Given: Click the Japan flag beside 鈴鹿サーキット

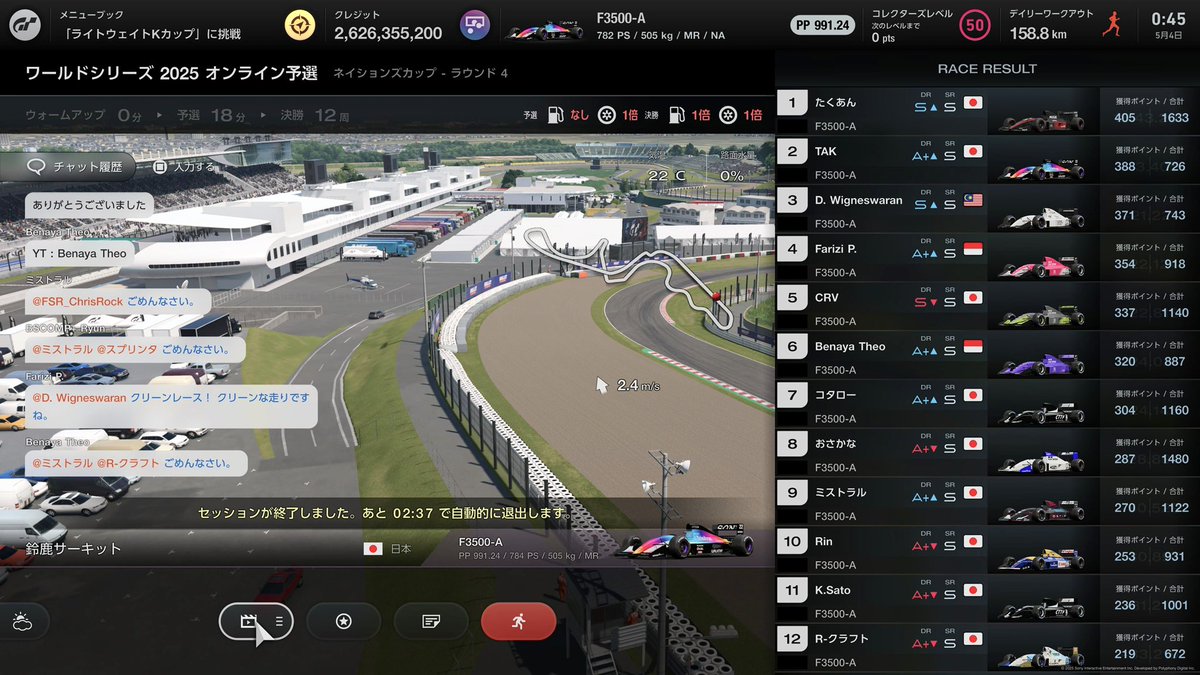Looking at the screenshot, I should [x=373, y=549].
